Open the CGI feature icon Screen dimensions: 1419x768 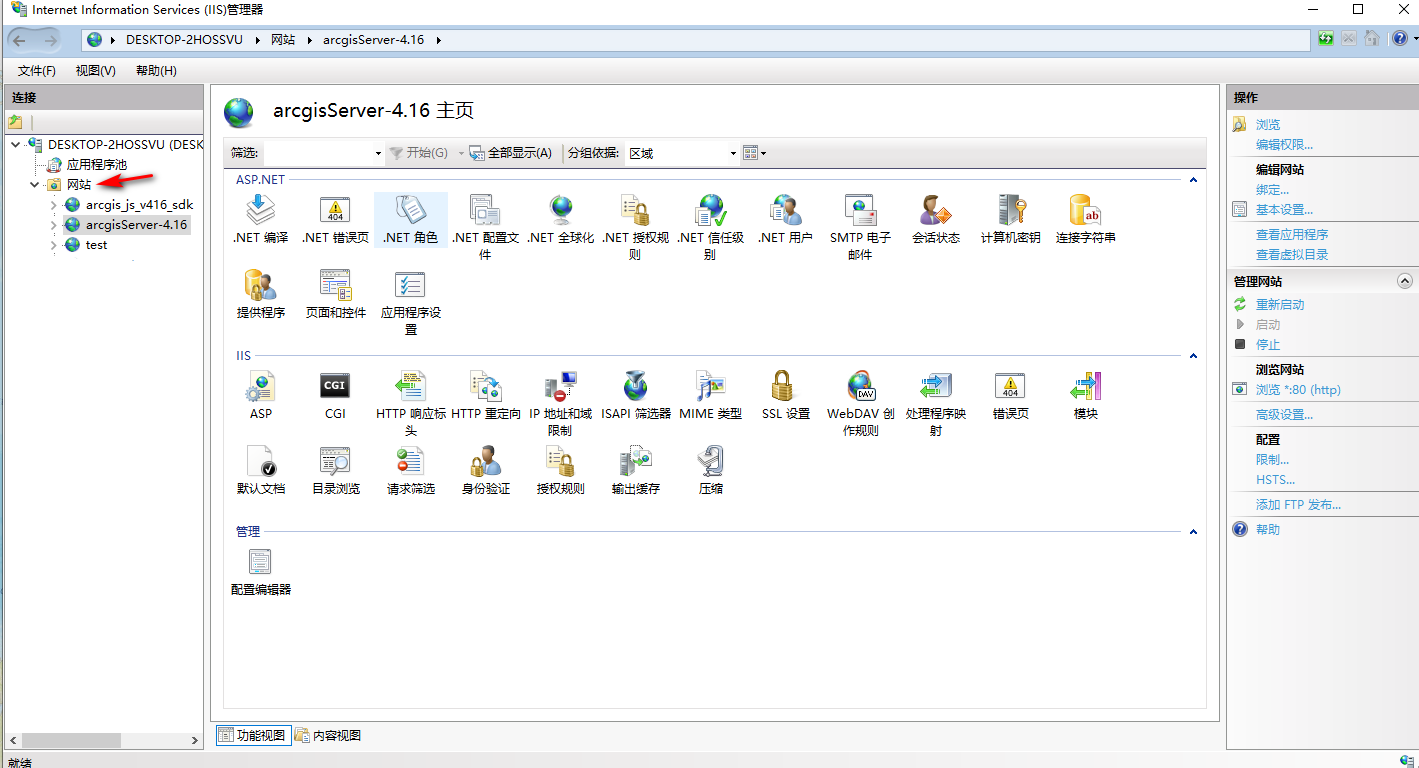coord(335,396)
